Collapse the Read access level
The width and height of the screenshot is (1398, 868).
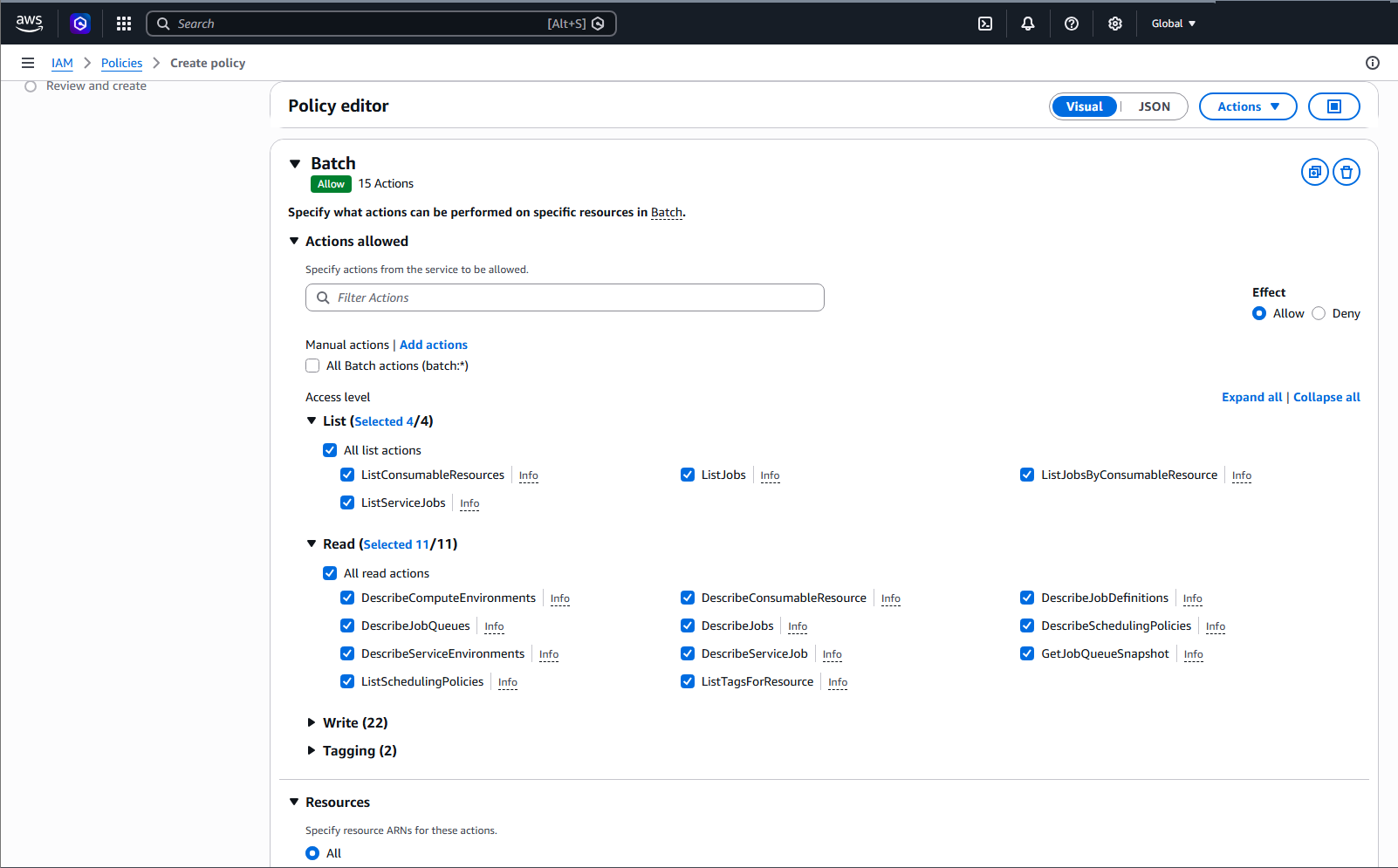(x=312, y=543)
